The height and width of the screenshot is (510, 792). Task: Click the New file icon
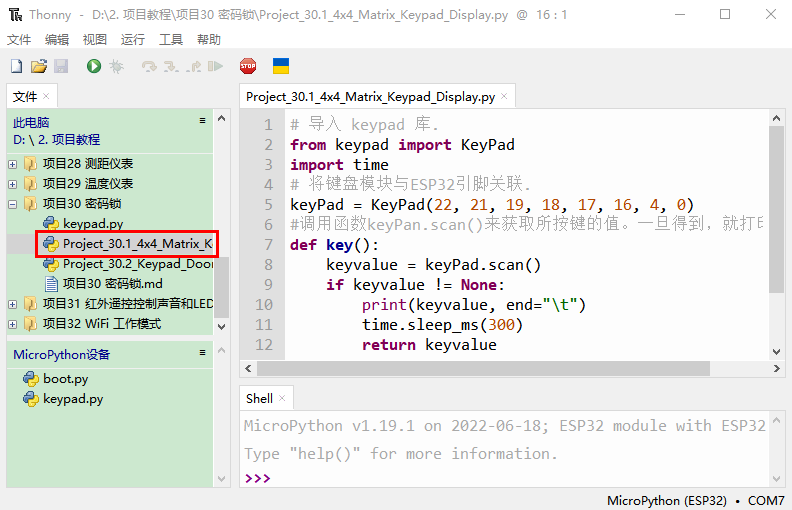[16, 66]
